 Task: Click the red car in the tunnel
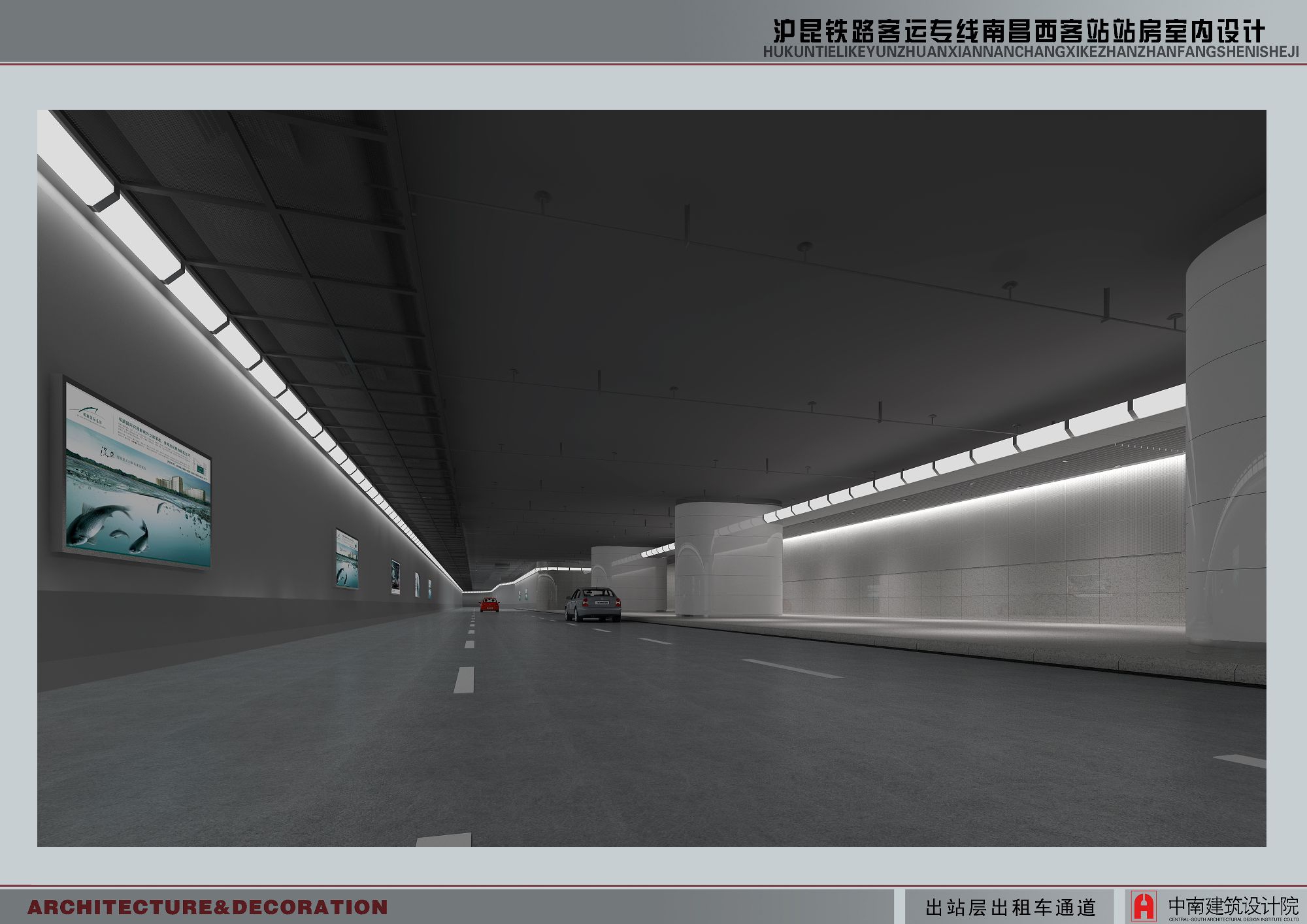pyautogui.click(x=489, y=604)
